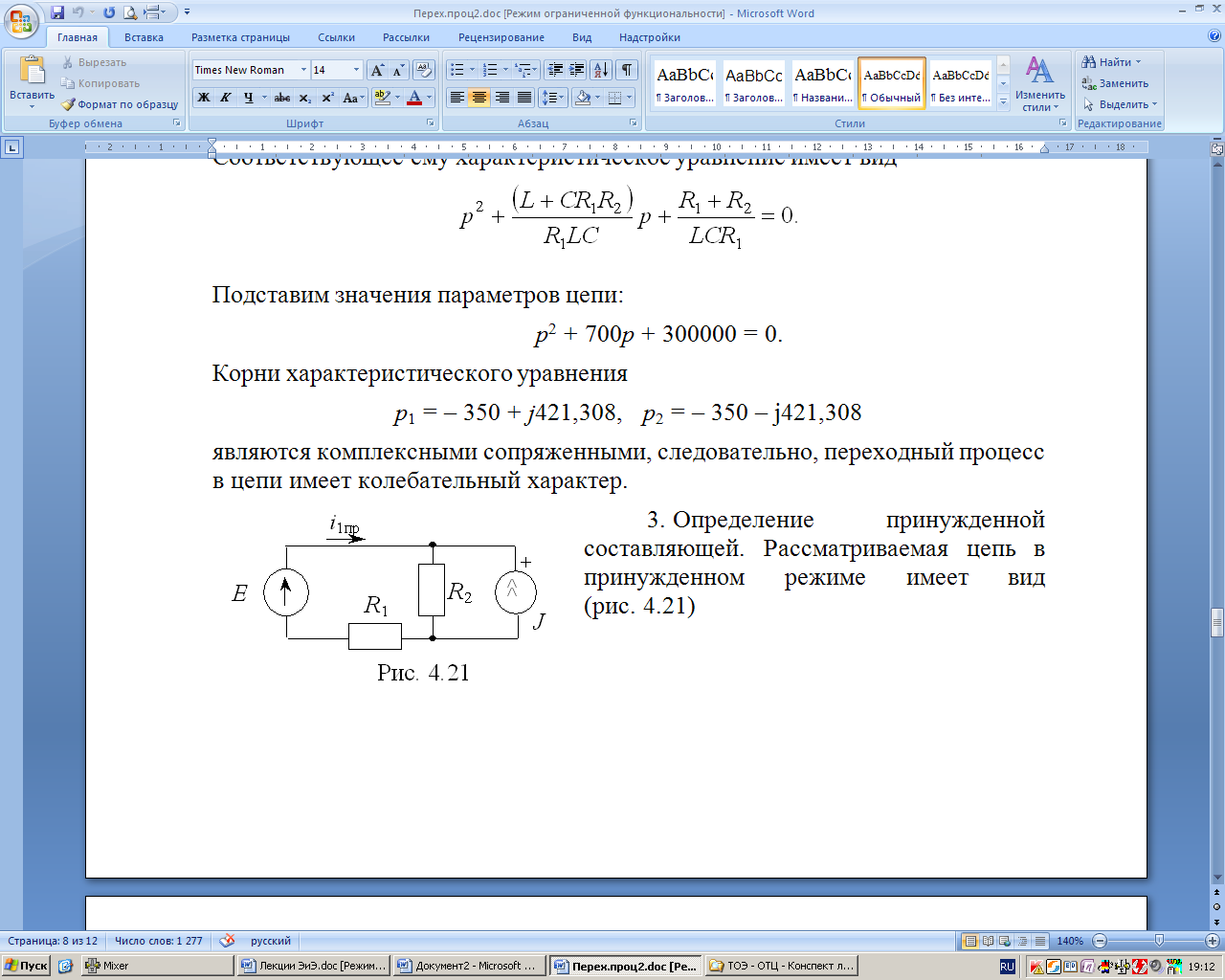Switch to Рассылки tab
The image size is (1225, 980).
click(x=406, y=37)
